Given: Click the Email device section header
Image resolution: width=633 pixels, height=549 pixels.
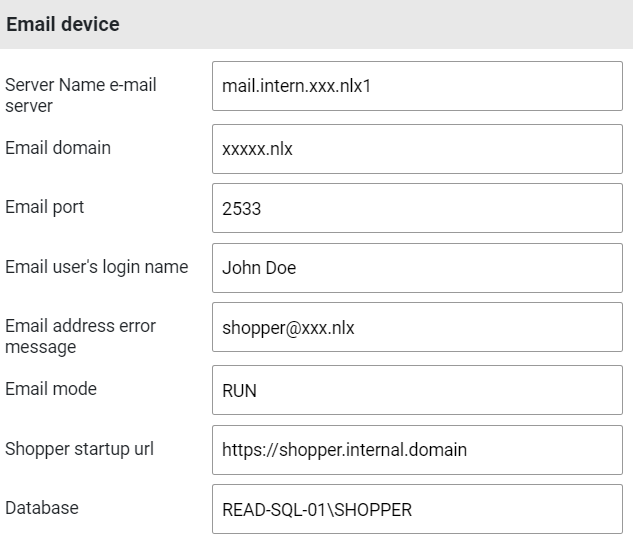Looking at the screenshot, I should click(x=63, y=25).
